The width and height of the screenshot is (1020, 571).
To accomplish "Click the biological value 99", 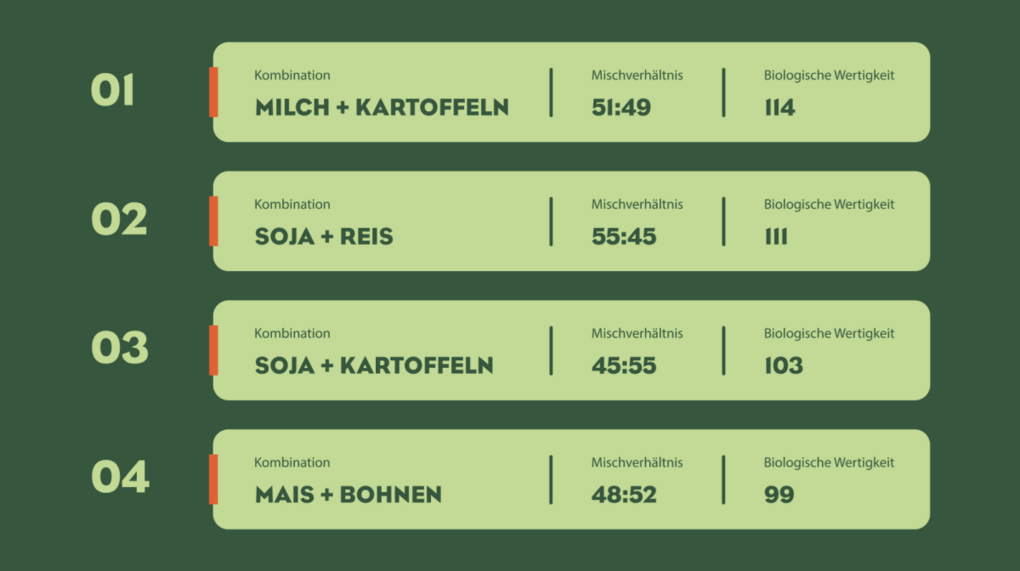I will point(779,495).
